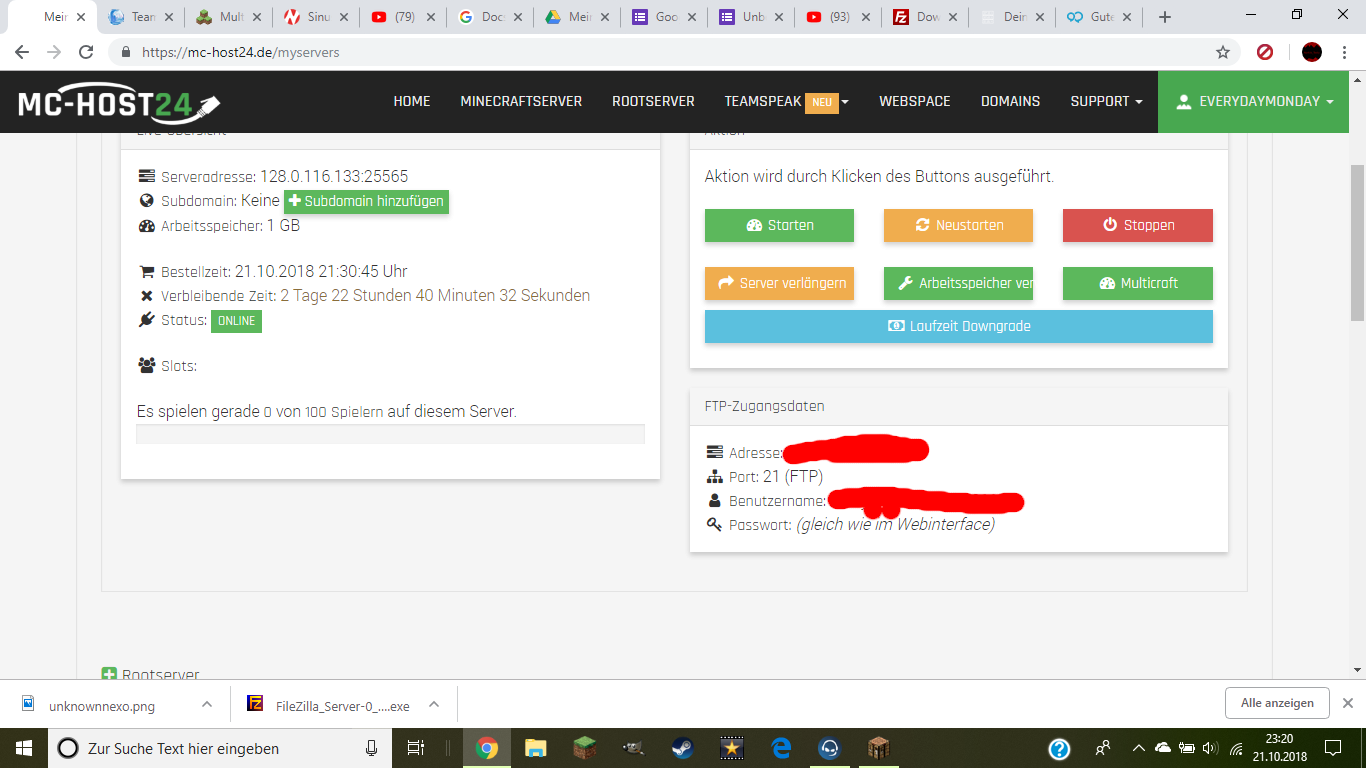The image size is (1366, 768).
Task: Click the wrench icon next to Status
Action: pos(145,320)
